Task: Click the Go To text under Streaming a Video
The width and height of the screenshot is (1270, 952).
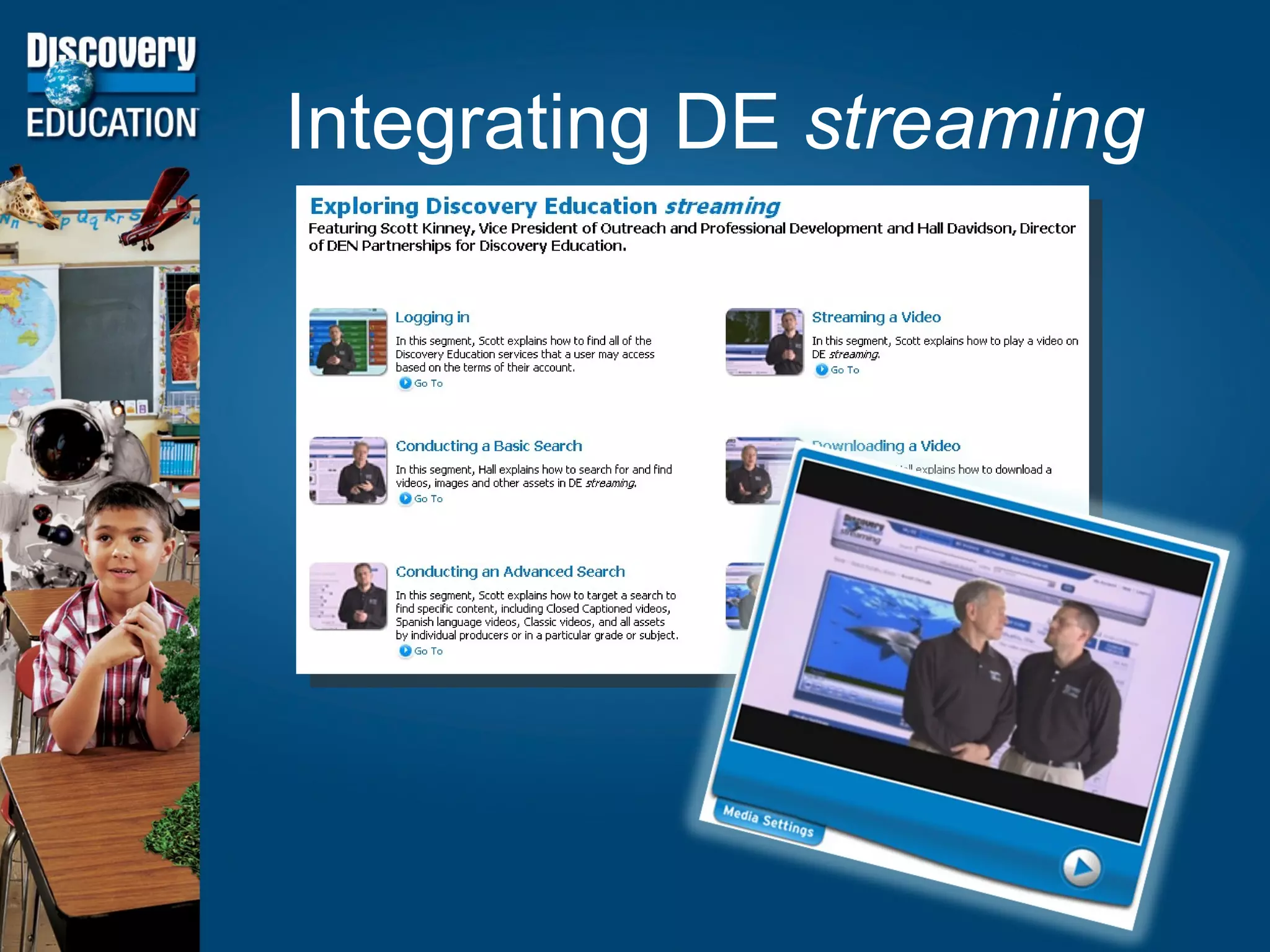Action: [845, 369]
